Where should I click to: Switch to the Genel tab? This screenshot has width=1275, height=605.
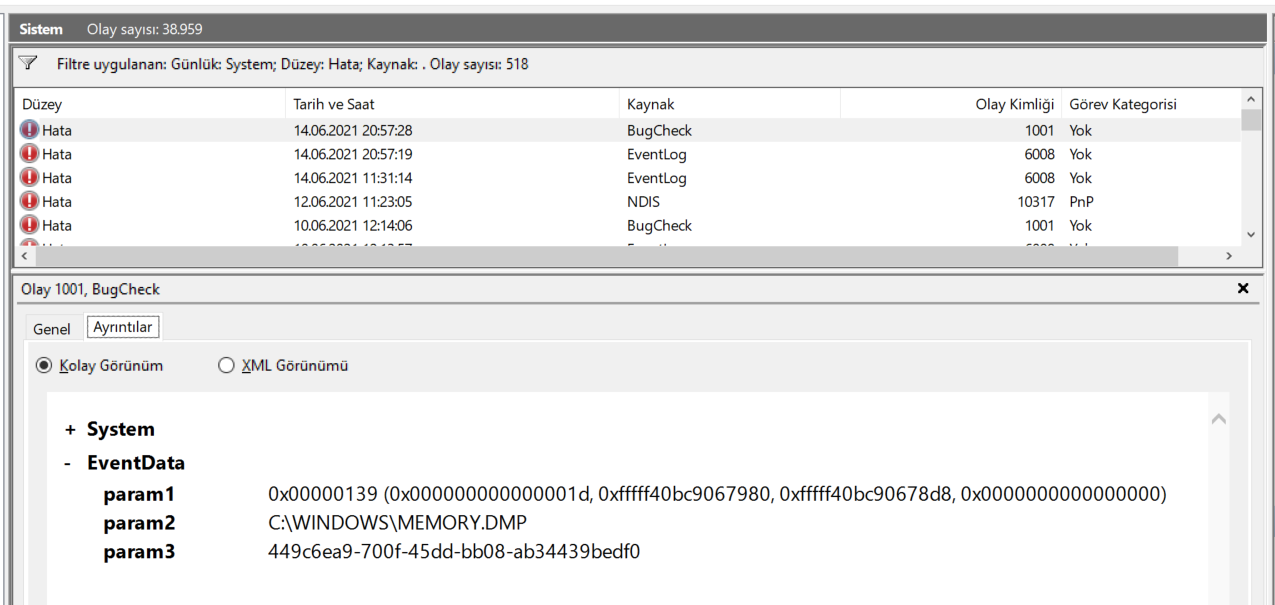point(52,328)
